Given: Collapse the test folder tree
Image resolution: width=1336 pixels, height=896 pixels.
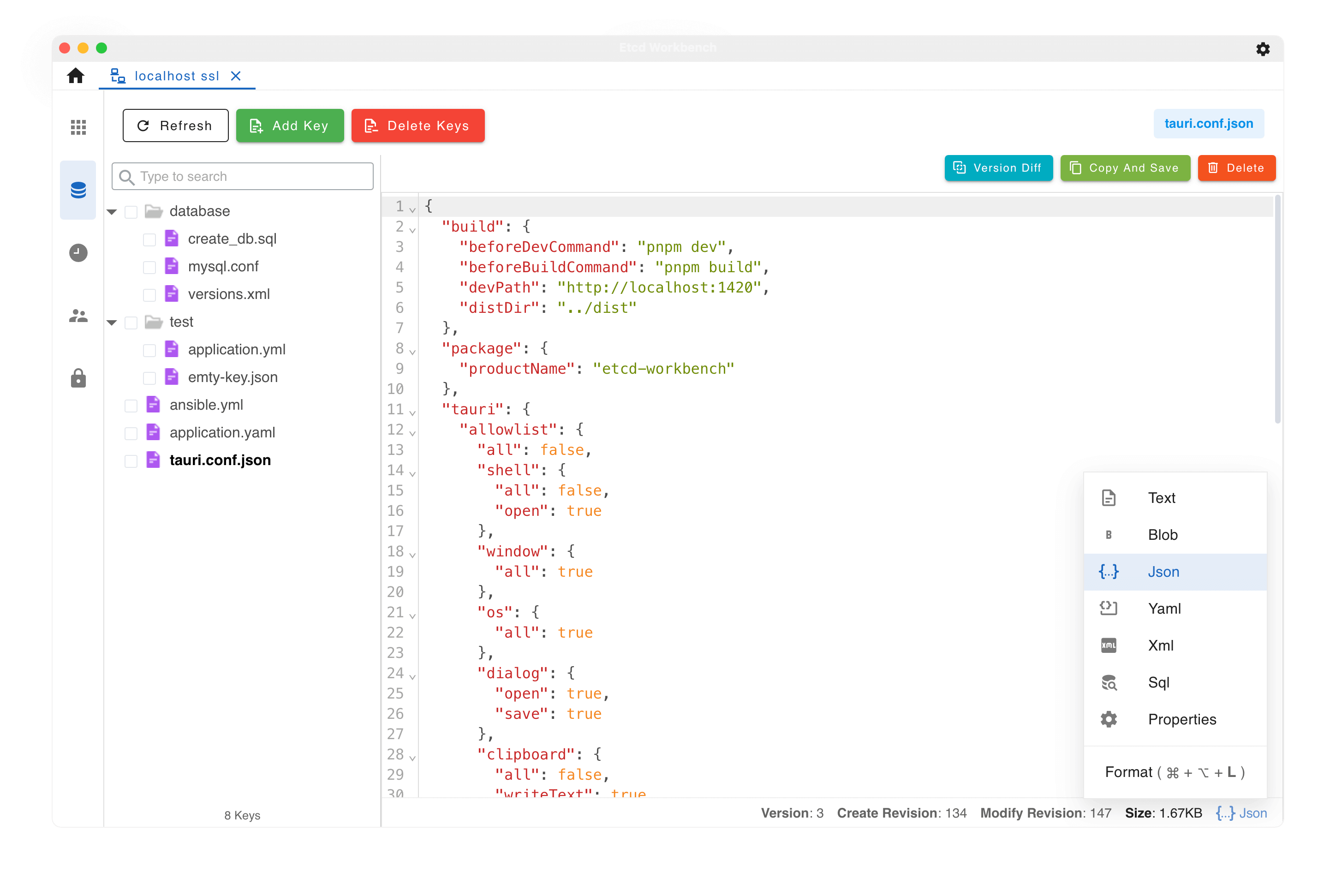Looking at the screenshot, I should (112, 323).
